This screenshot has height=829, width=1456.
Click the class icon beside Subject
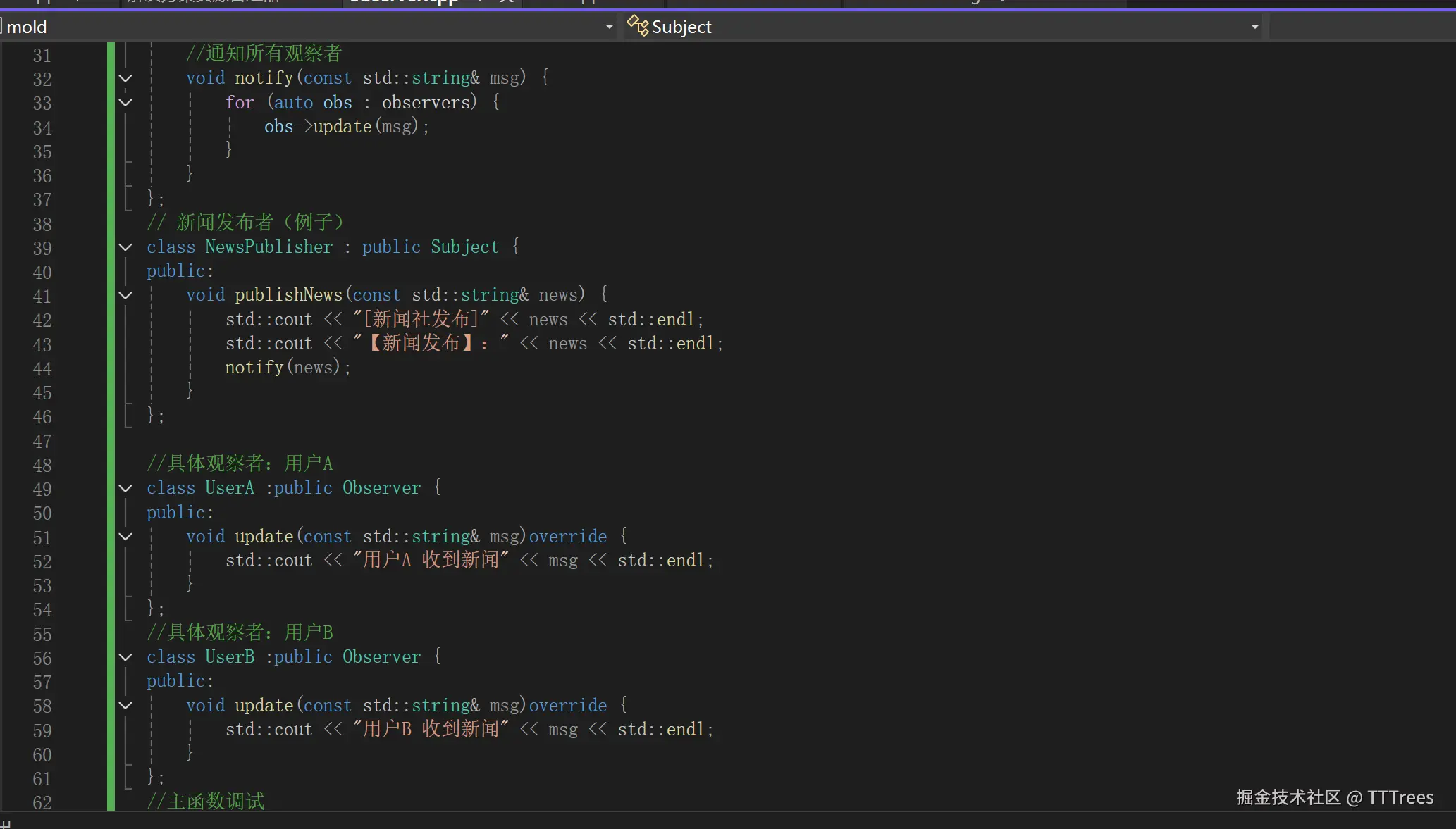pyautogui.click(x=637, y=26)
